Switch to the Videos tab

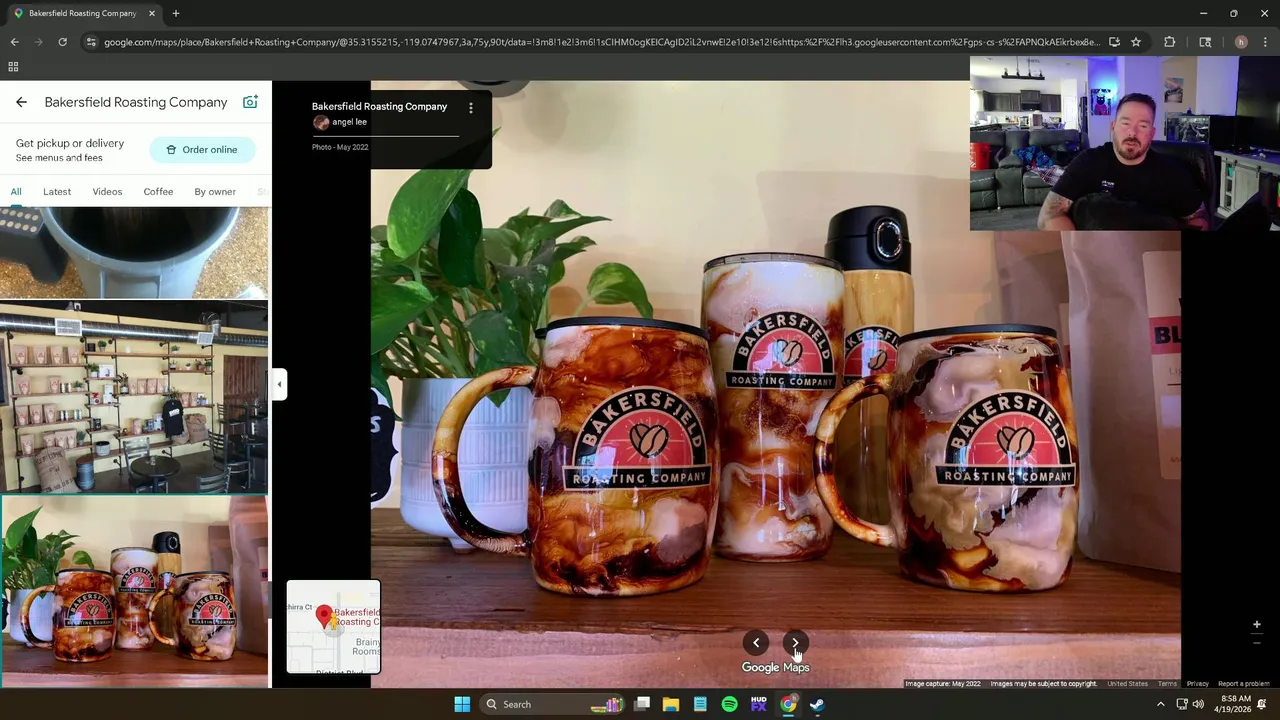[107, 192]
